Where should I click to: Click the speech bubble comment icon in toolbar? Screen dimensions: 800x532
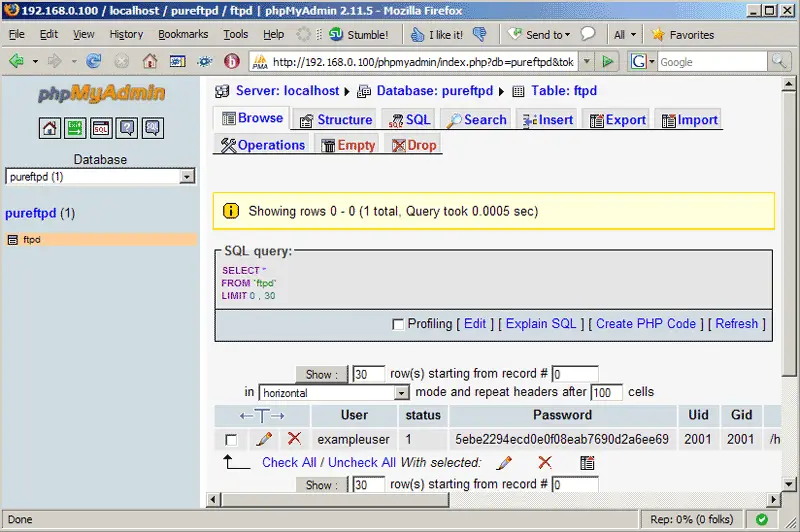tap(588, 34)
